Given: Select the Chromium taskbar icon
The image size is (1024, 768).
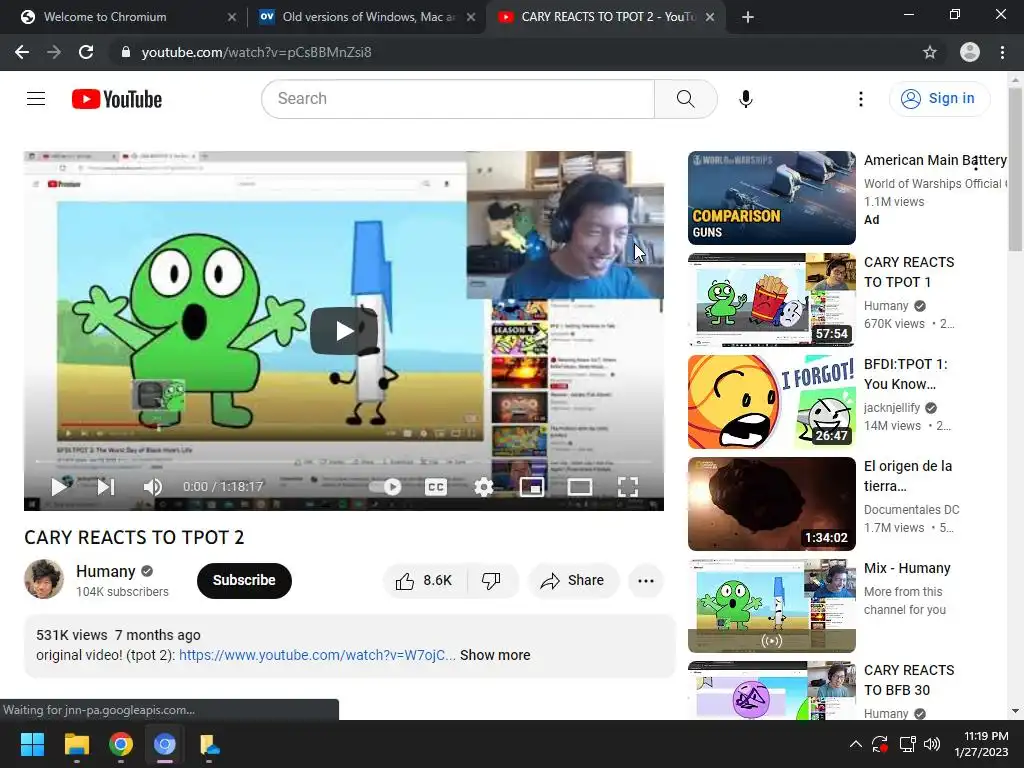Looking at the screenshot, I should [165, 744].
